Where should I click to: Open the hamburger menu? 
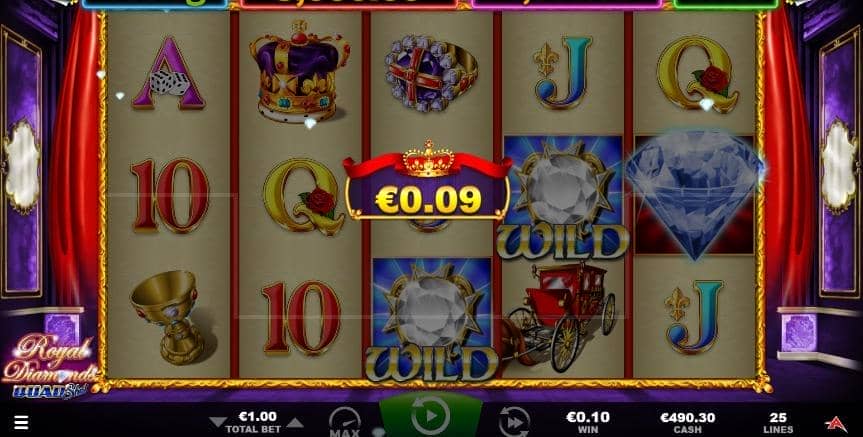click(21, 422)
